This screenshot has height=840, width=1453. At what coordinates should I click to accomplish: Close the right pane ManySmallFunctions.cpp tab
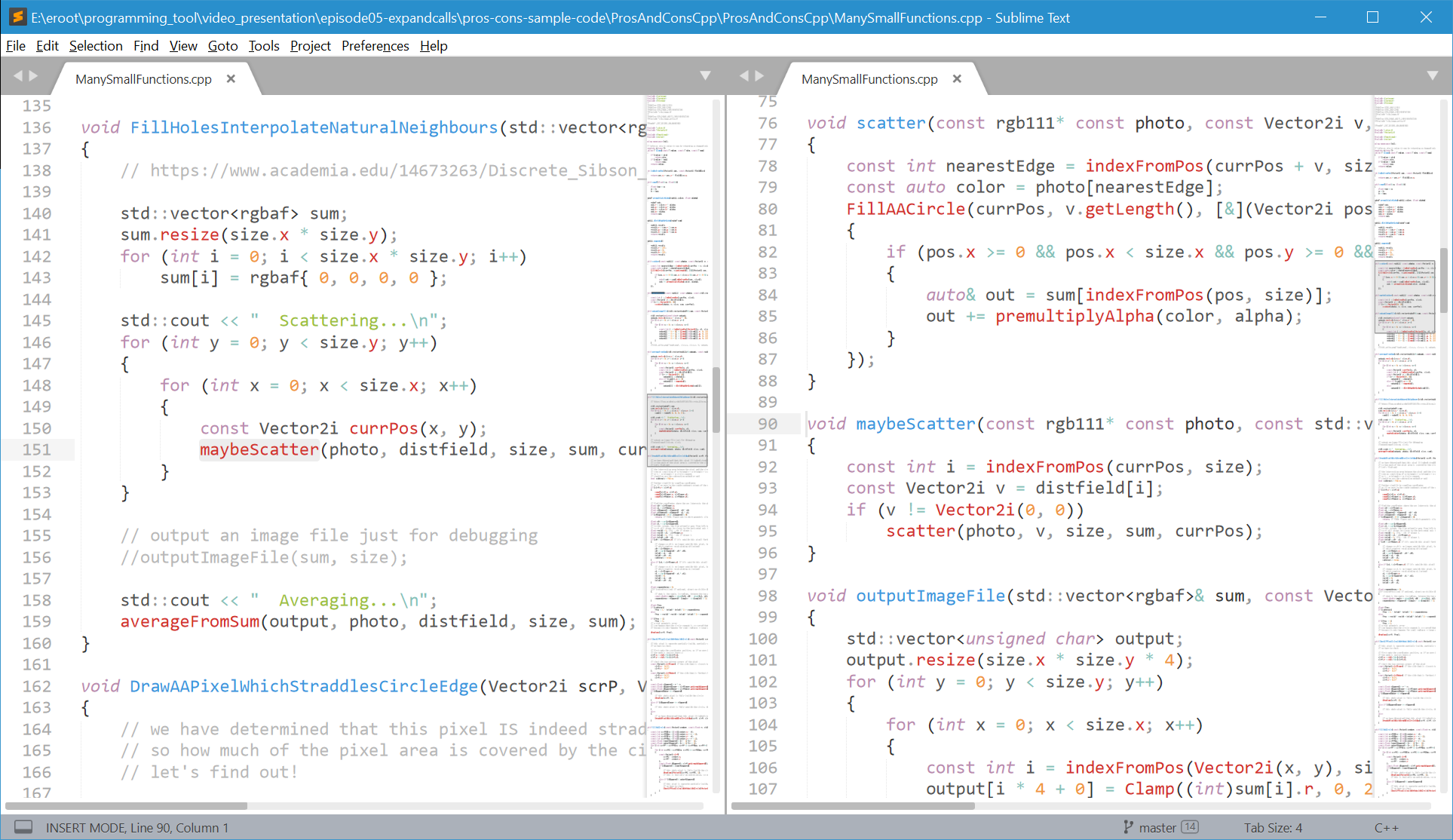[x=957, y=79]
